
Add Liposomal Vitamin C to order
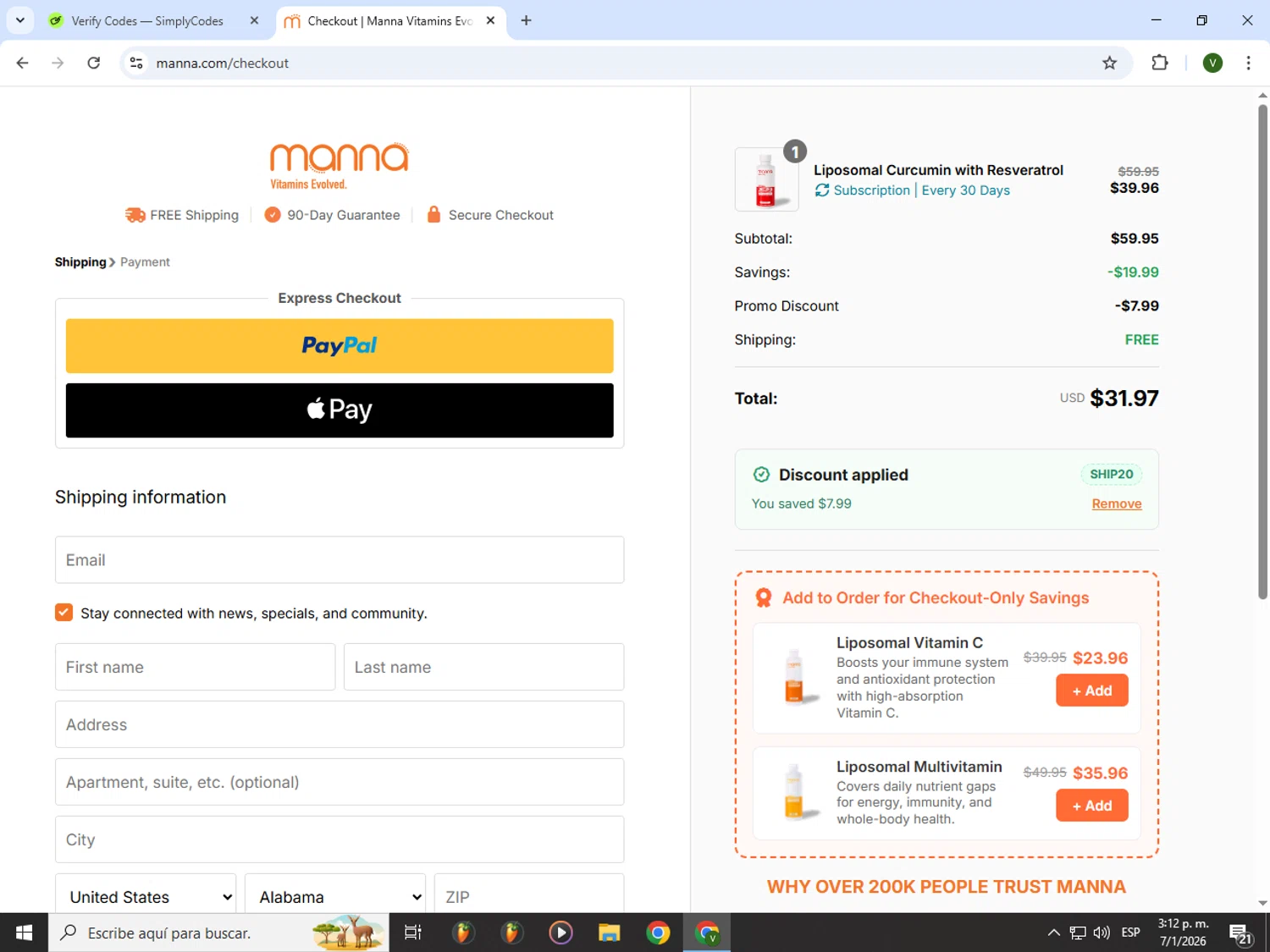tap(1092, 691)
